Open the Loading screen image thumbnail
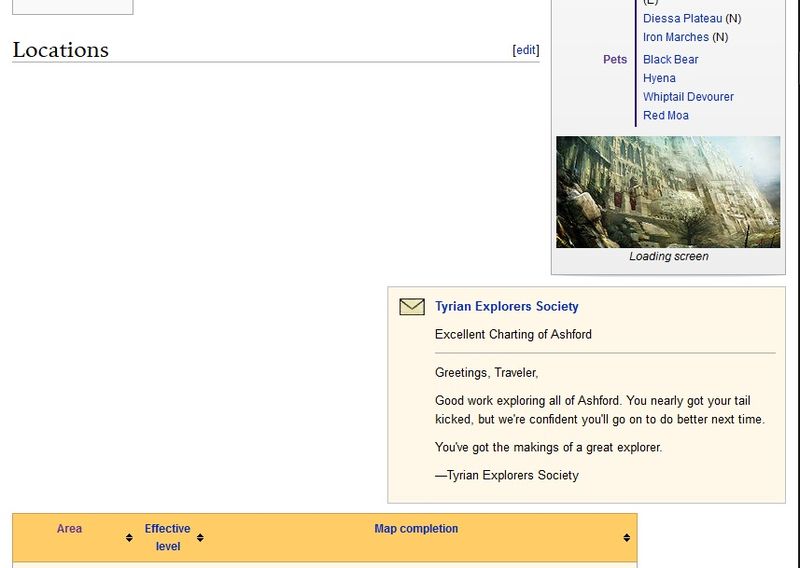This screenshot has width=800, height=568. [x=668, y=192]
